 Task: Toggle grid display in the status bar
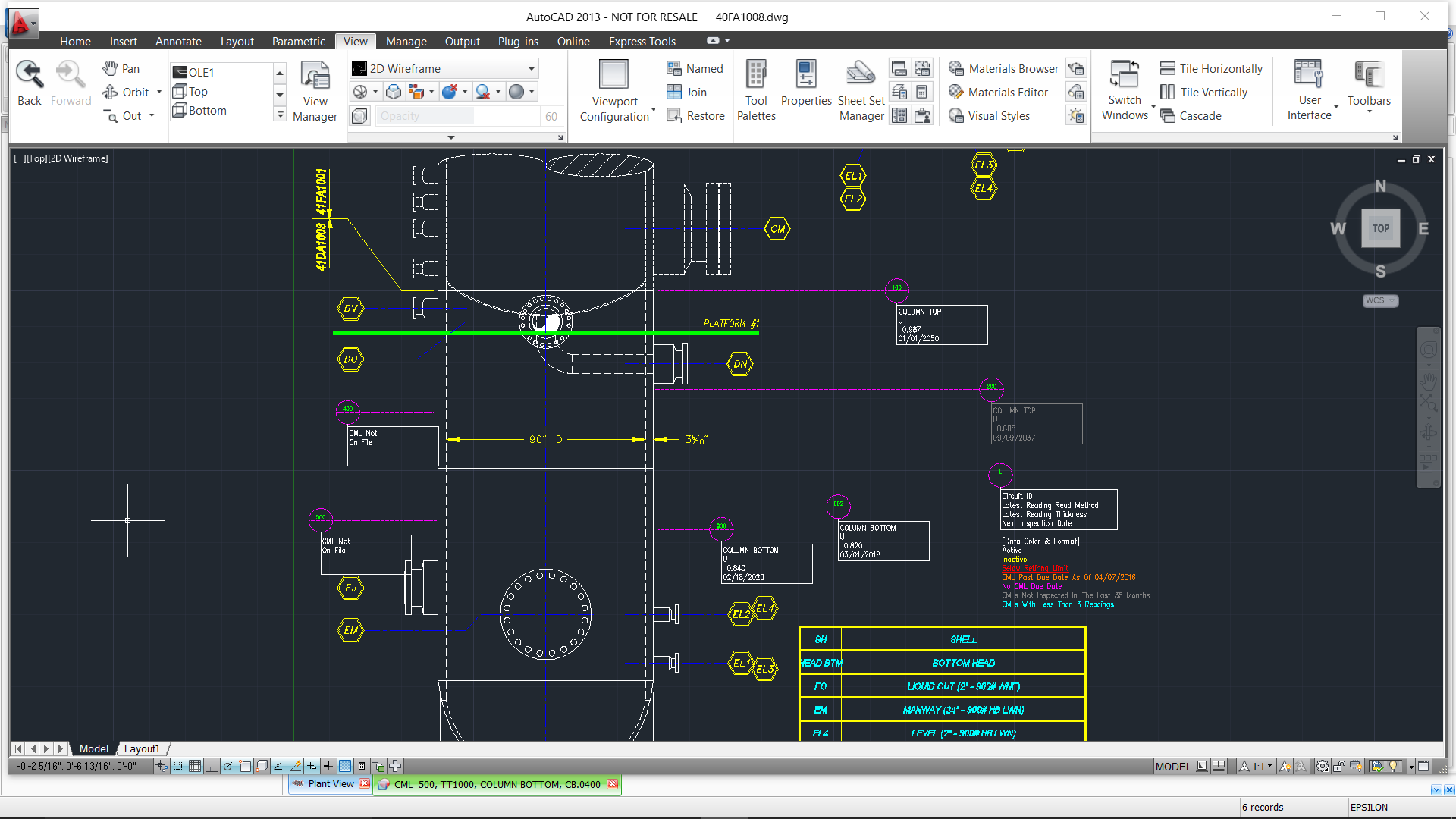[x=194, y=766]
